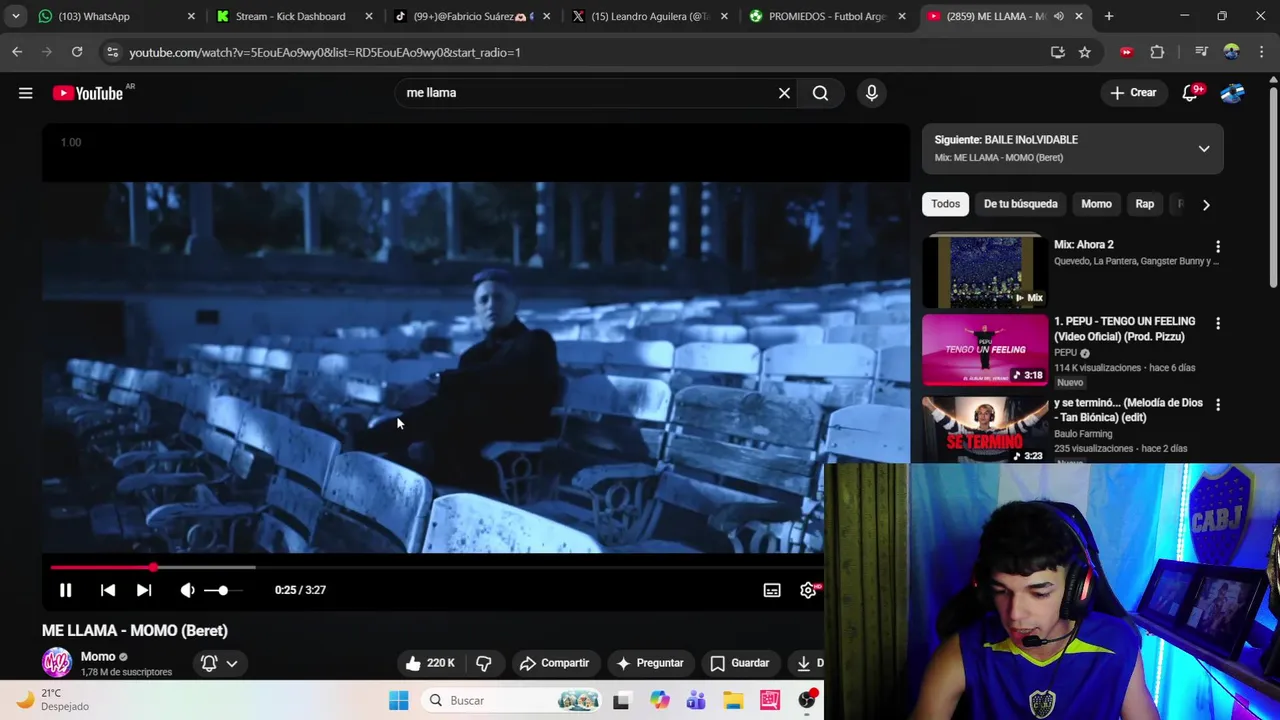The image size is (1280, 720).
Task: Open y se terminó... video title
Action: 1128,410
